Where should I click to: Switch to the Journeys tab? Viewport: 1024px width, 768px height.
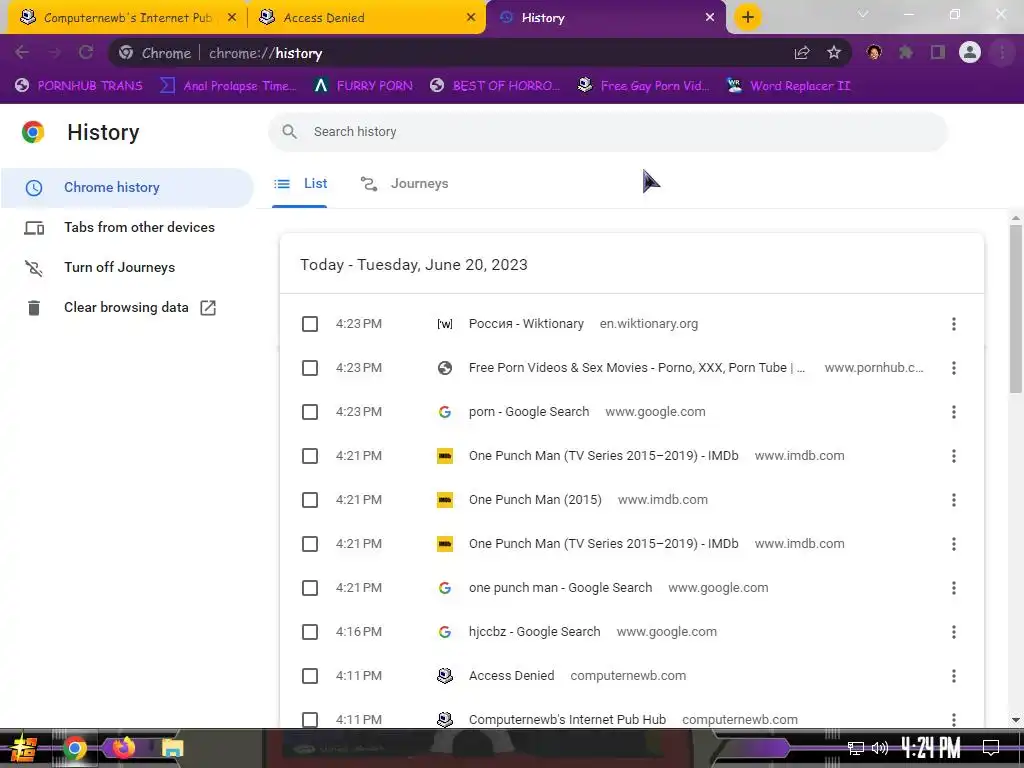click(405, 184)
